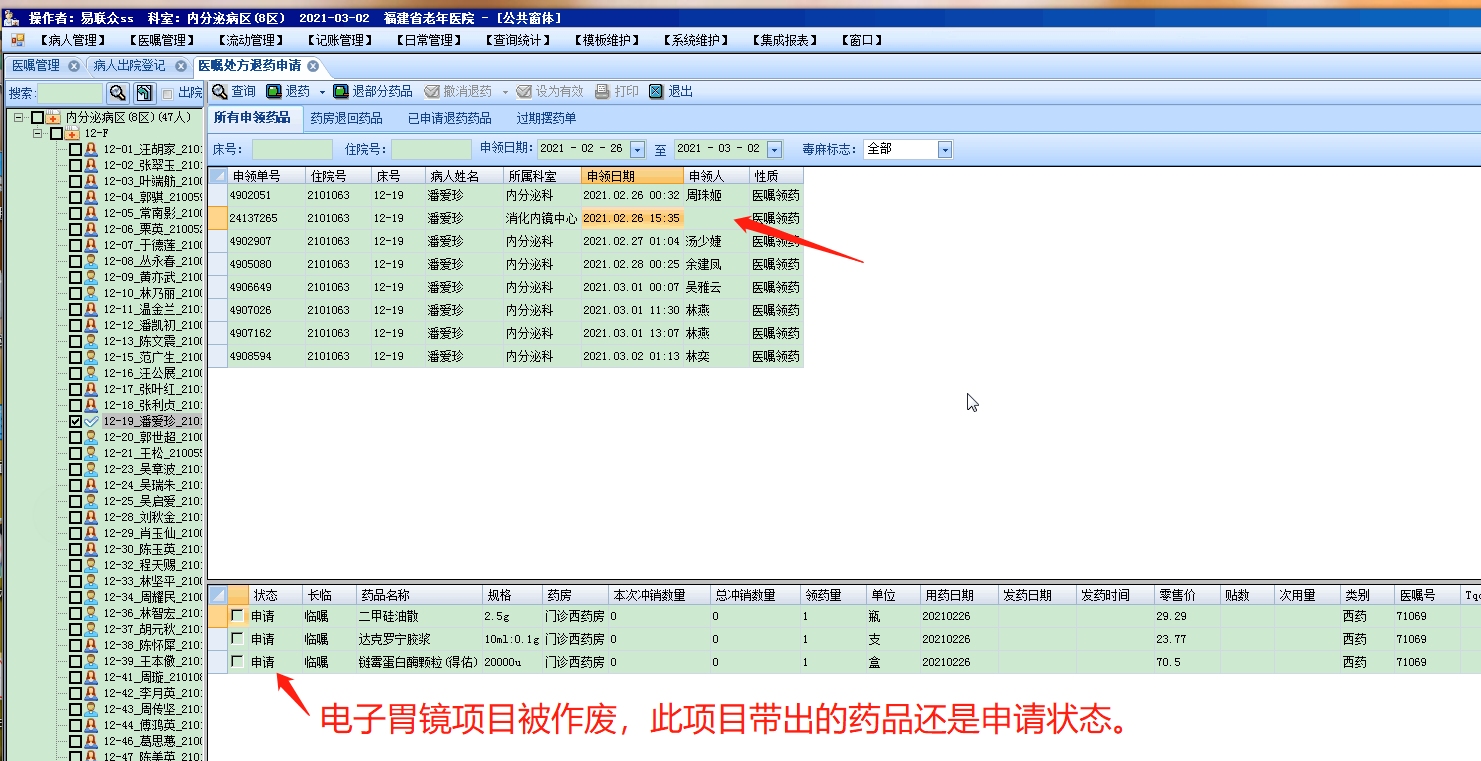Open the 【系统维护】 menu
The image size is (1481, 761).
pos(695,40)
